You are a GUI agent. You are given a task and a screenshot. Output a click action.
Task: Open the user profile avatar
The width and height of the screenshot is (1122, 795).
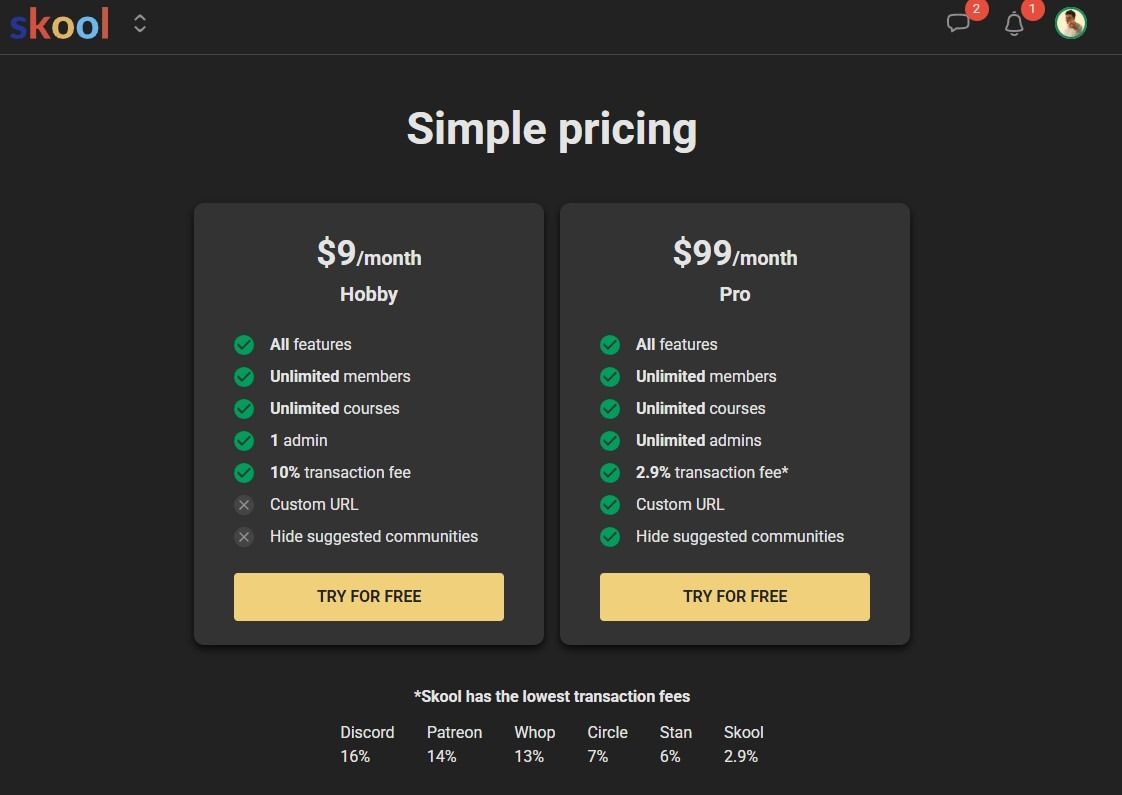(1070, 23)
